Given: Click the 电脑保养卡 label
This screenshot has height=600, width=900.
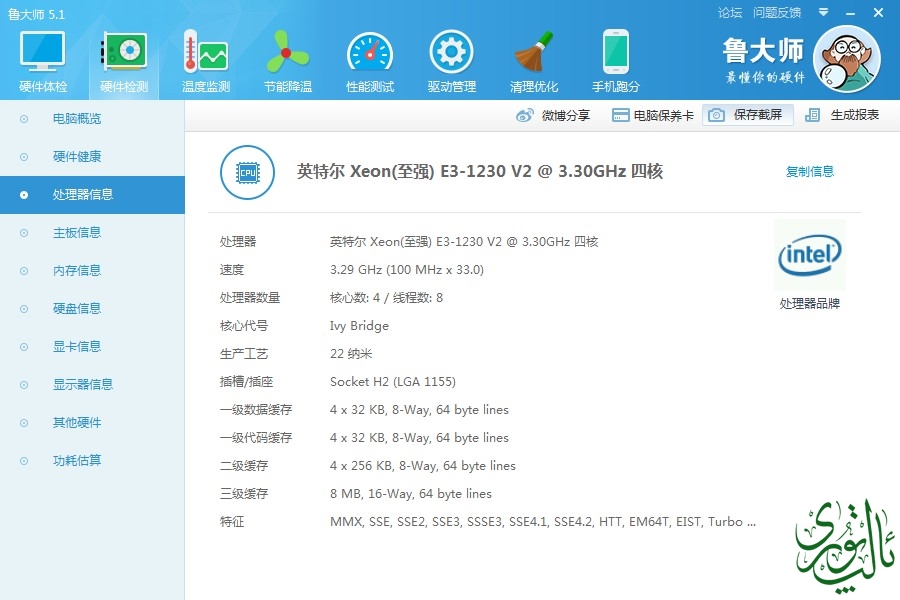Looking at the screenshot, I should (664, 115).
